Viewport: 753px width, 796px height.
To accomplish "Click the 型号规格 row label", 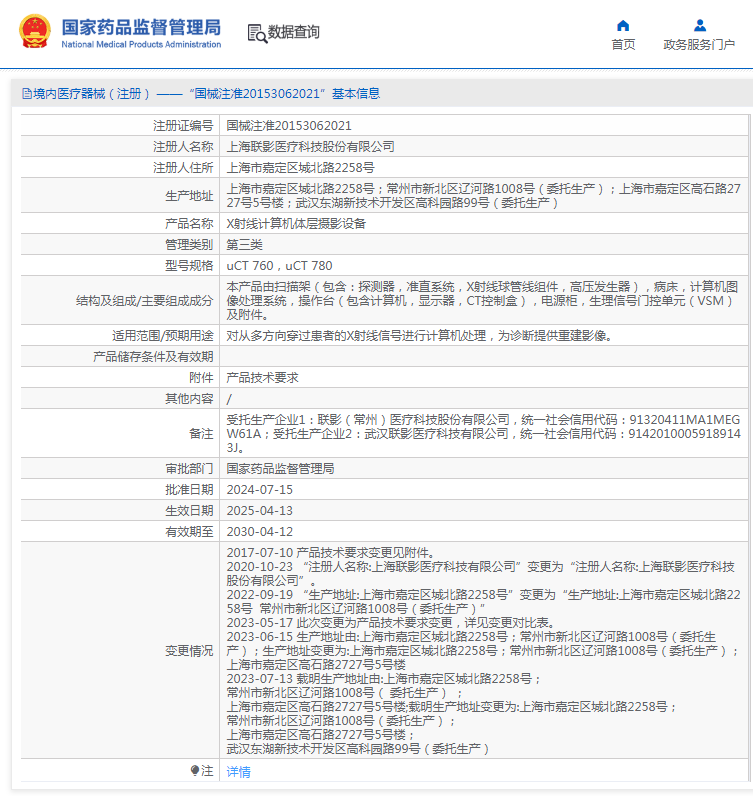I will coord(189,266).
